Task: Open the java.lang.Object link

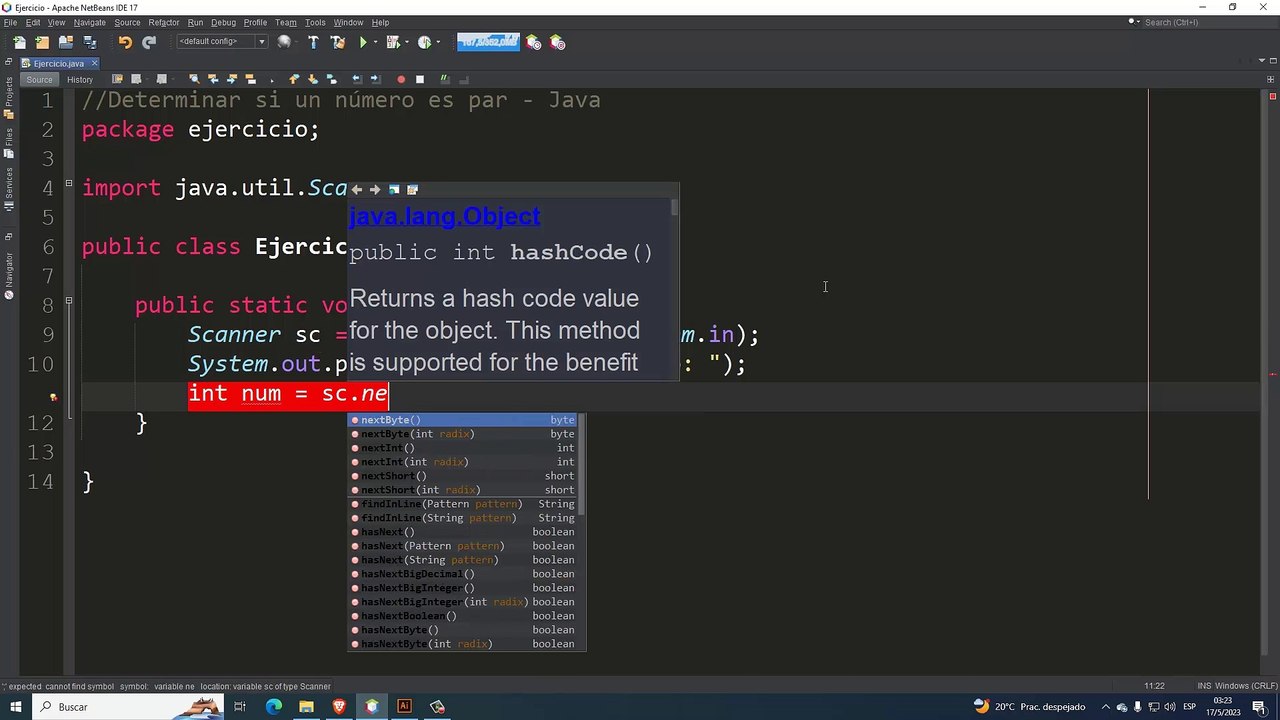Action: click(444, 216)
